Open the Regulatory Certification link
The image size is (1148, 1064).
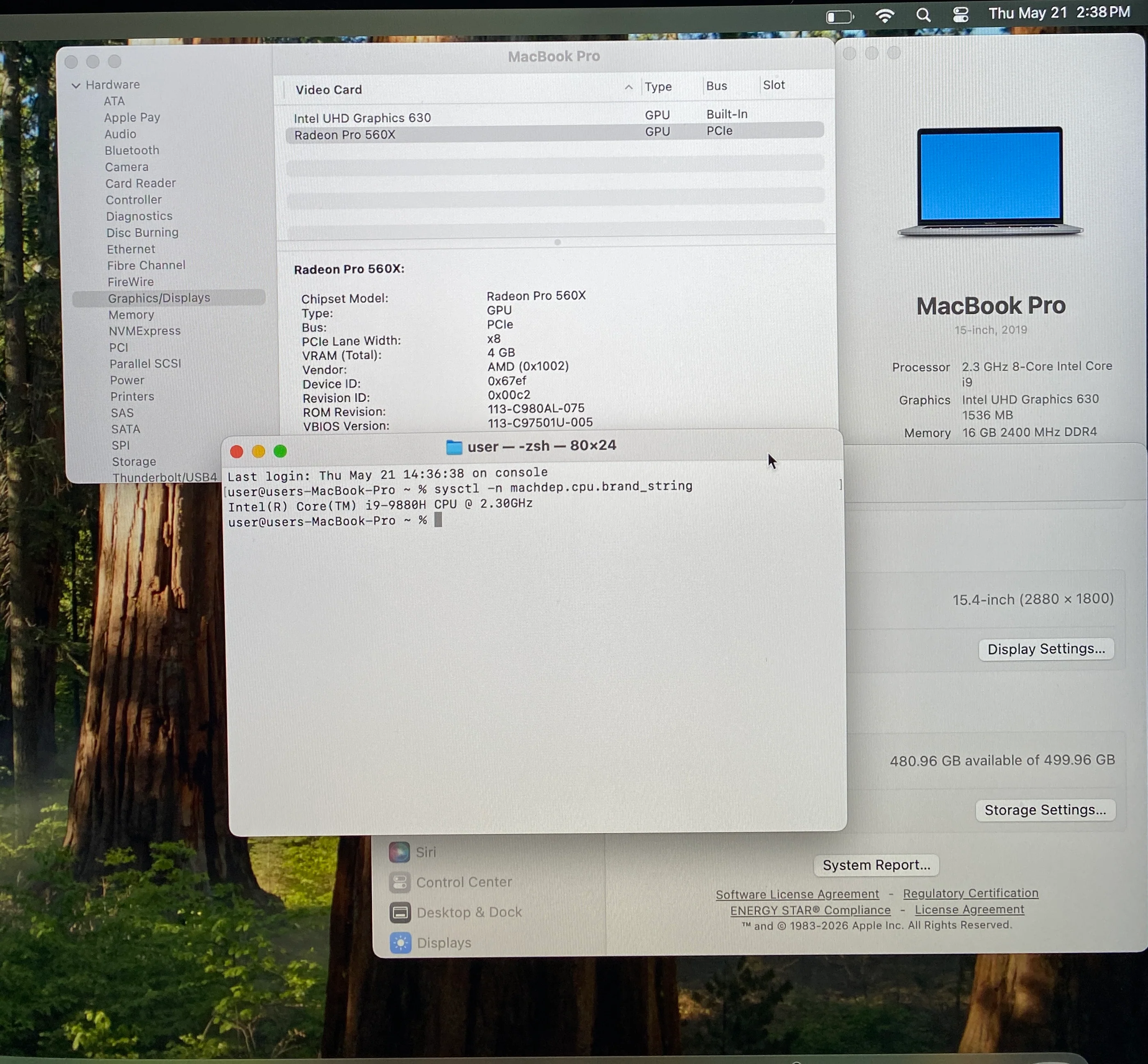971,893
